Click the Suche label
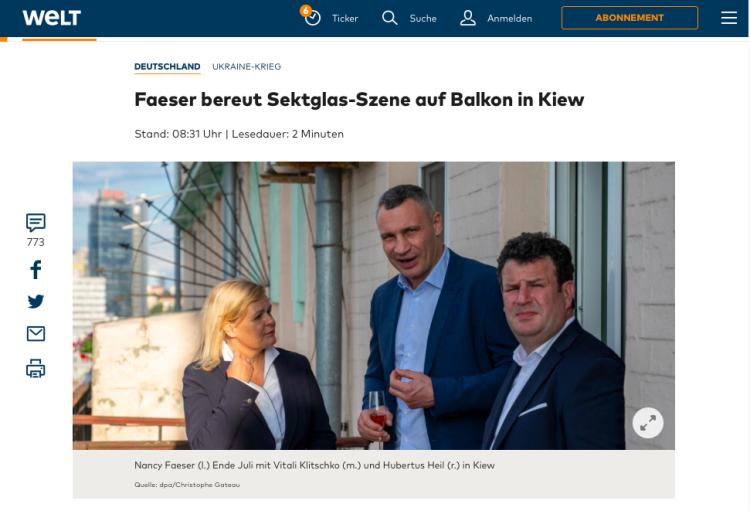 click(423, 19)
